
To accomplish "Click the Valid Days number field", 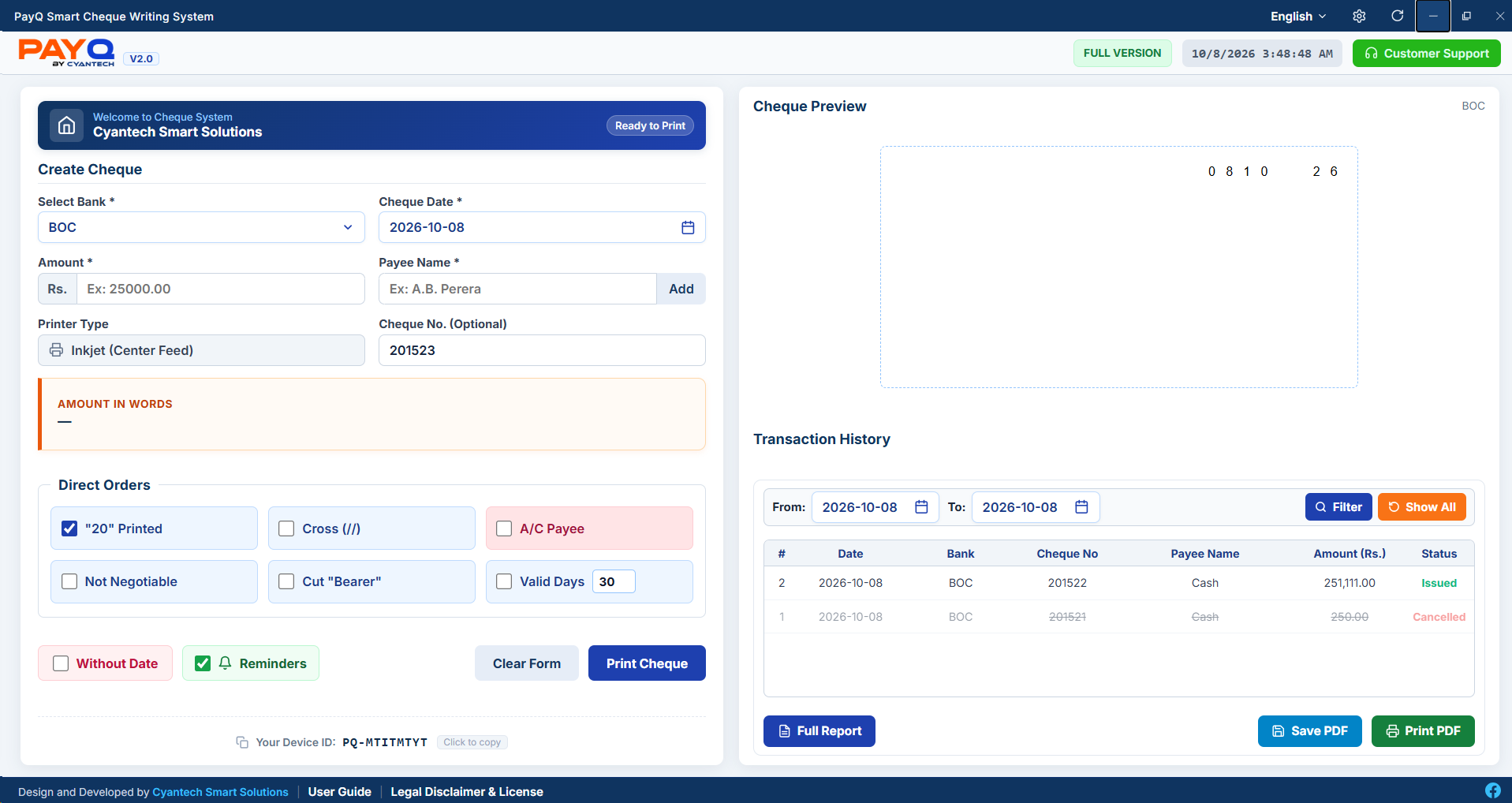I will [614, 581].
